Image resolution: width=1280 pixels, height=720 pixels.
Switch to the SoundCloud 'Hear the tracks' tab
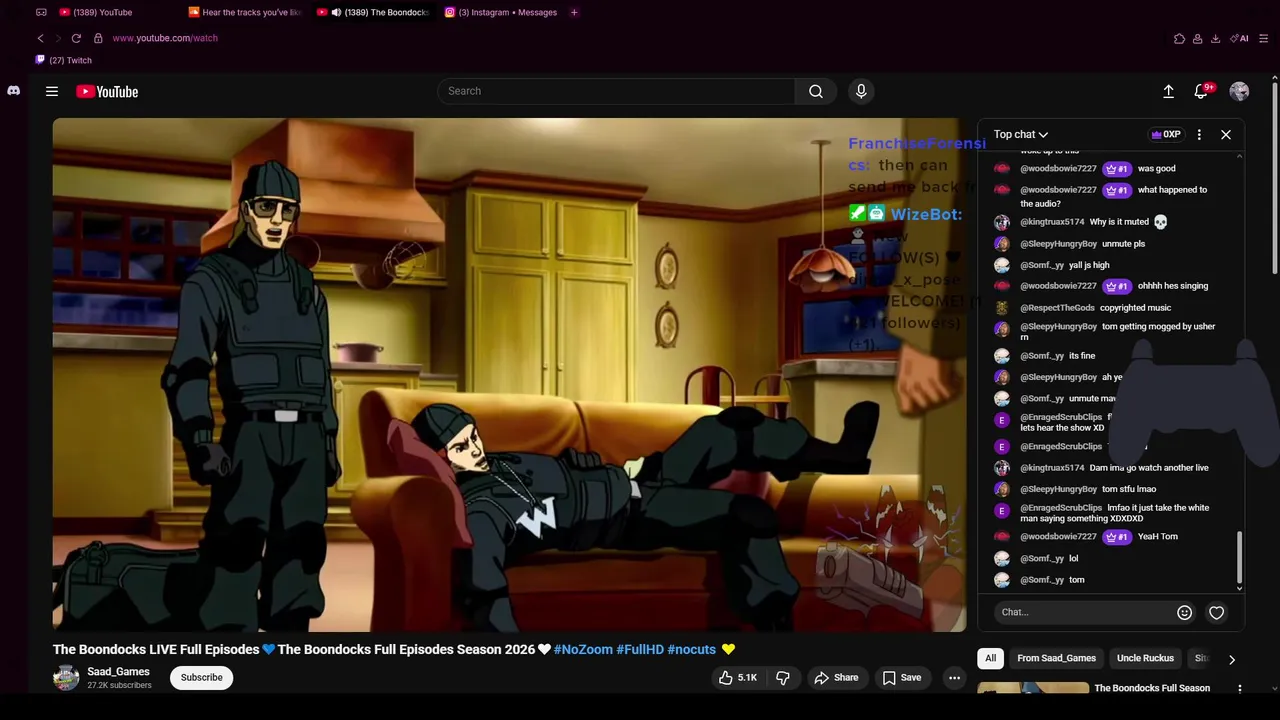click(245, 12)
